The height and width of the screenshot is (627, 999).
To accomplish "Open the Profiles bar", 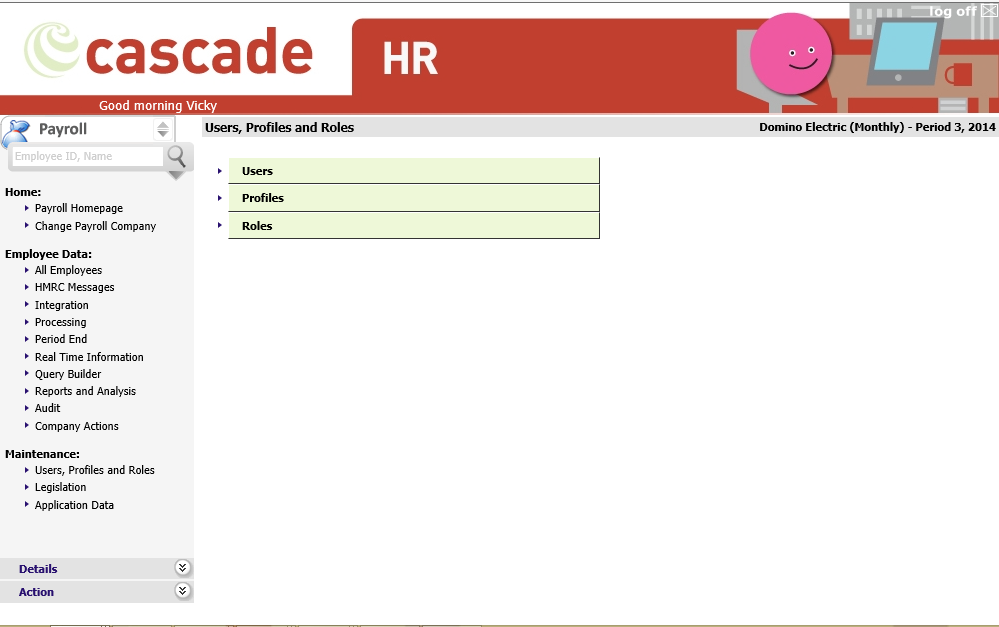I will coord(414,198).
